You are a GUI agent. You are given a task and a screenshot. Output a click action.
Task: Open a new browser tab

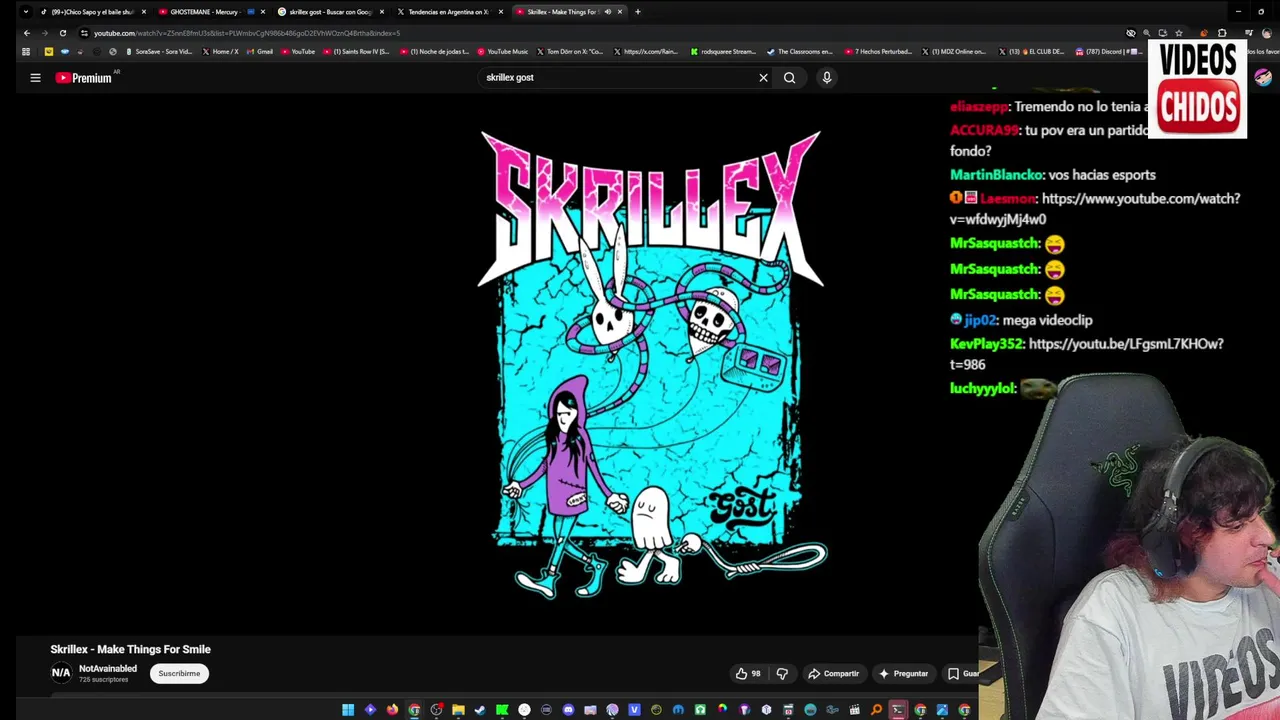[x=638, y=12]
